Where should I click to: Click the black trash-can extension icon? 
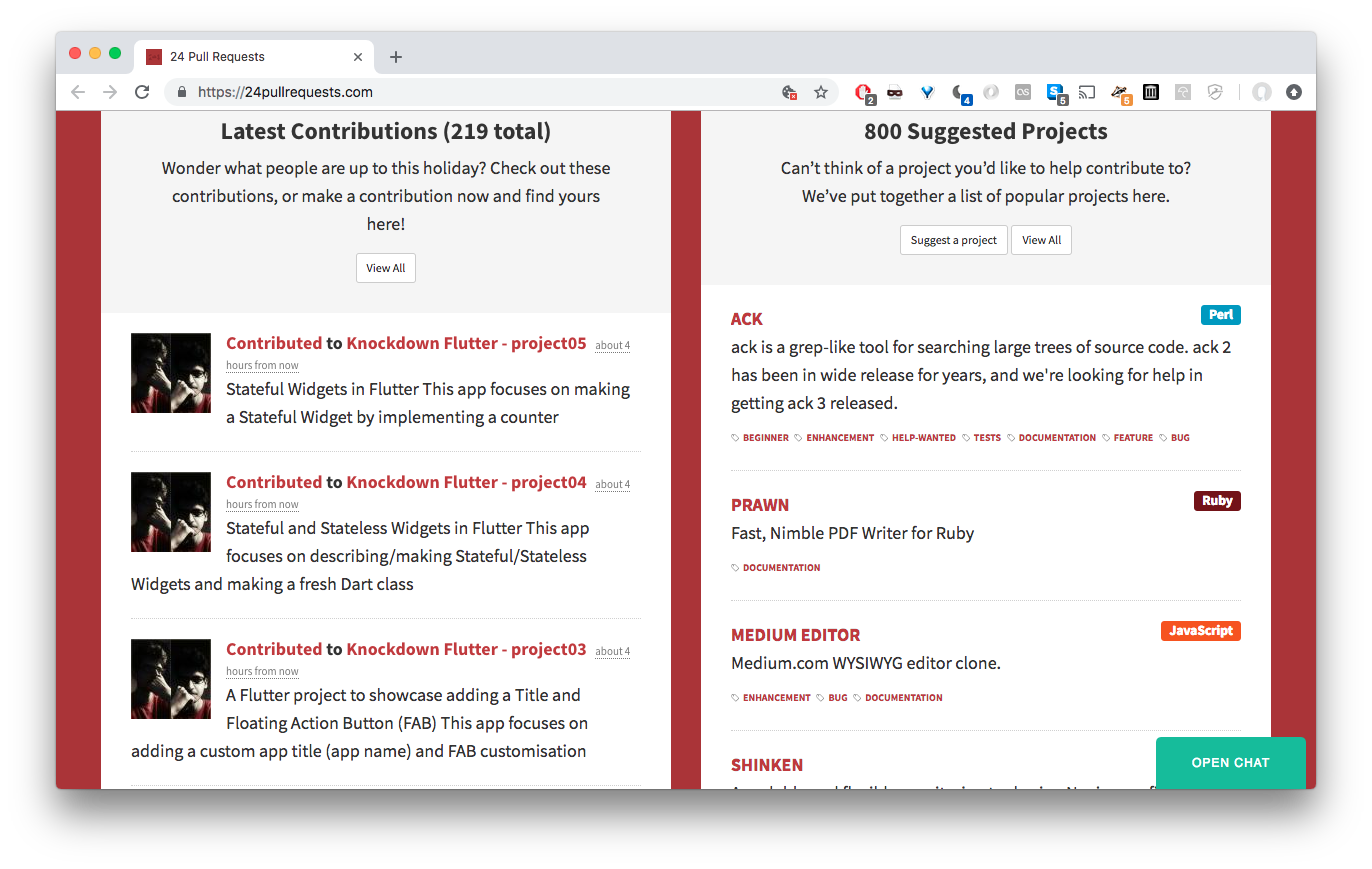point(1151,92)
